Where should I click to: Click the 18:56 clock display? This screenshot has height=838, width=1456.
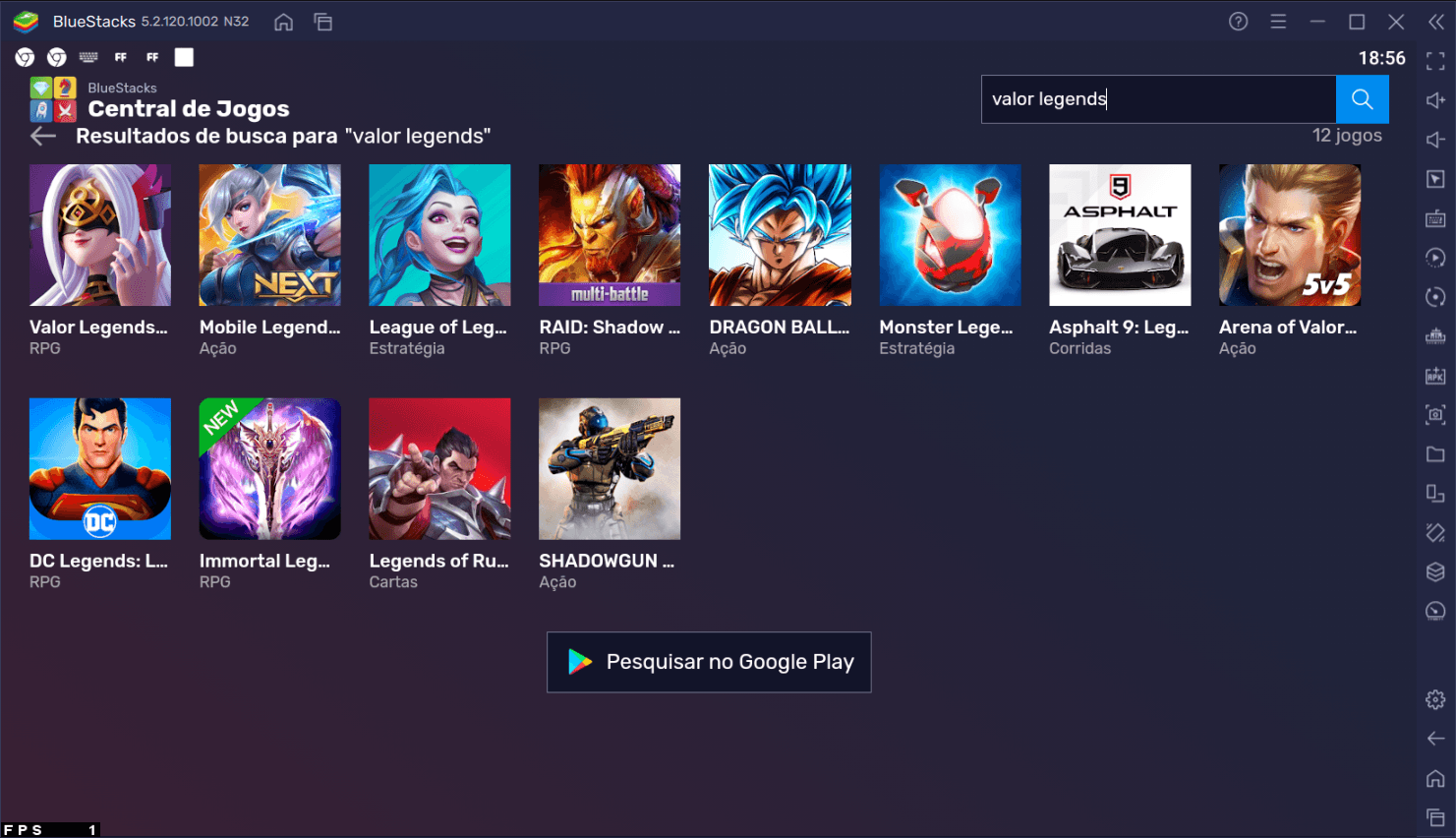coord(1381,58)
